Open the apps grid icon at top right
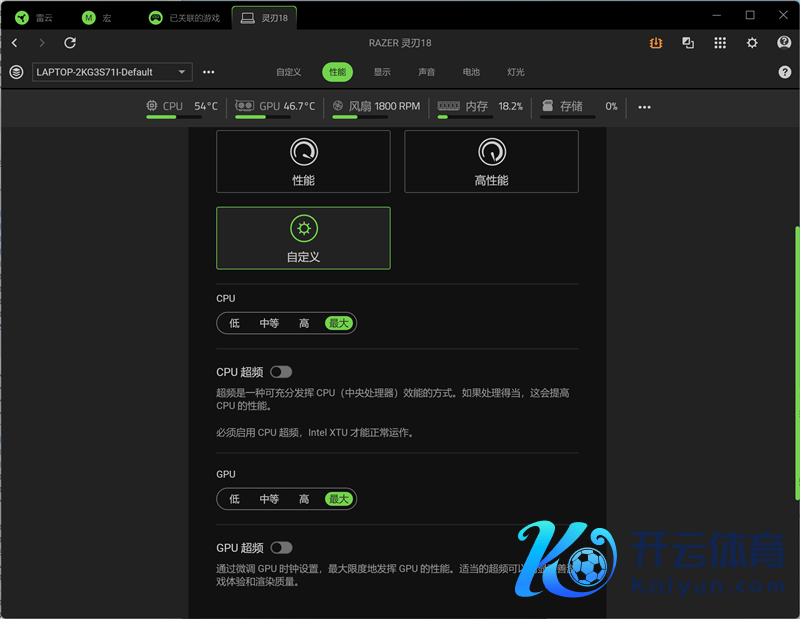800x619 pixels. click(720, 43)
